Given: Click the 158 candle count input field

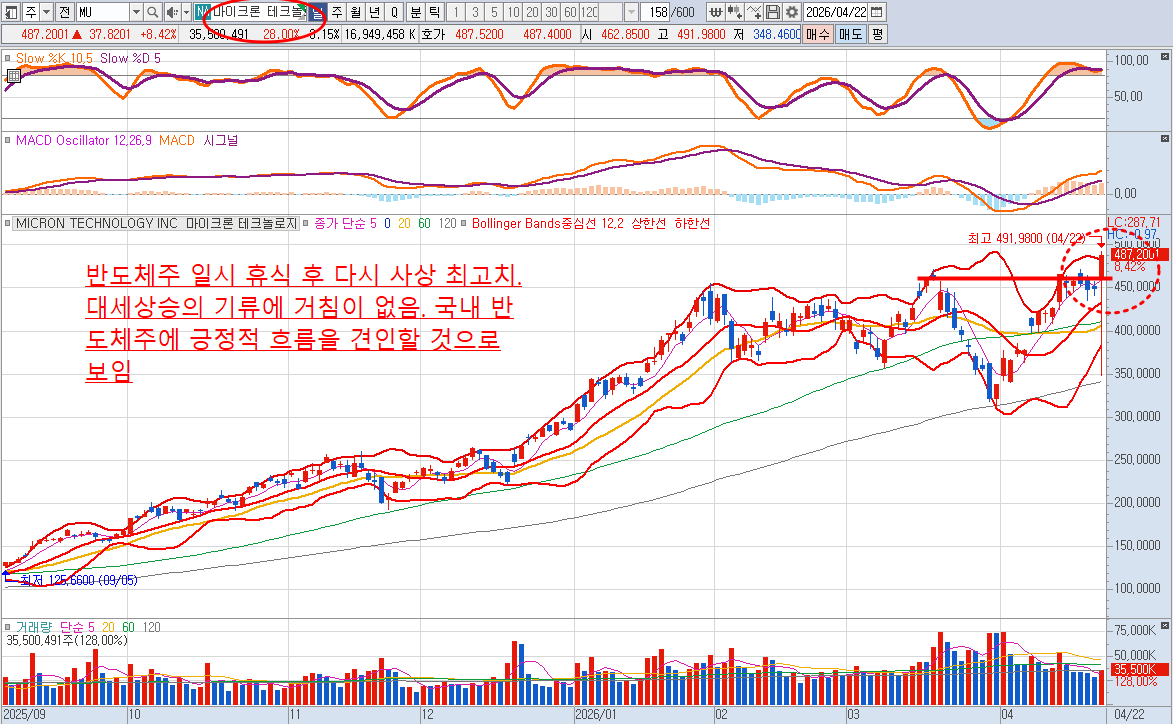Looking at the screenshot, I should pos(661,12).
